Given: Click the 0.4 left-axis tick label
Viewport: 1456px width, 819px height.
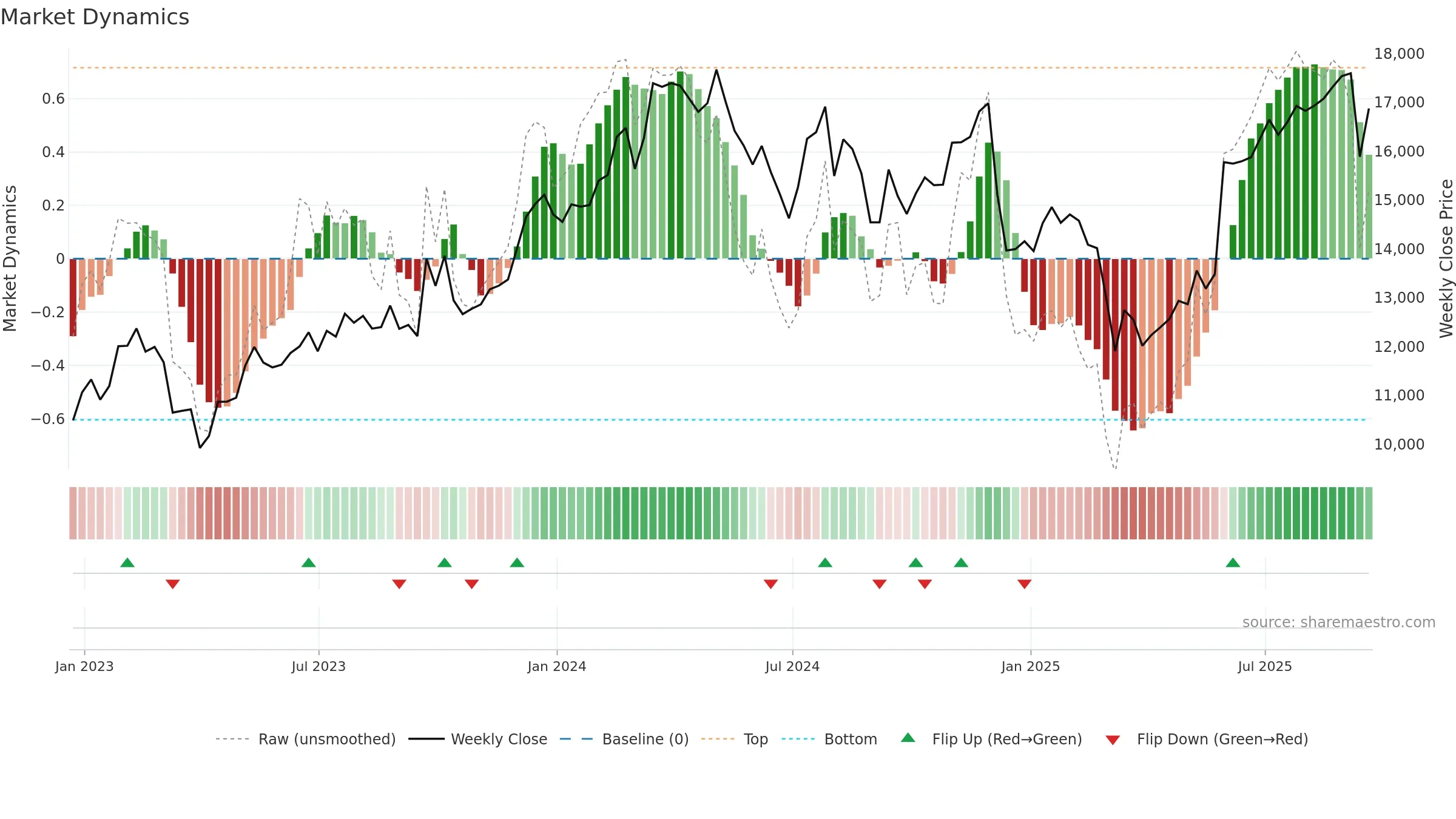Looking at the screenshot, I should [x=53, y=152].
